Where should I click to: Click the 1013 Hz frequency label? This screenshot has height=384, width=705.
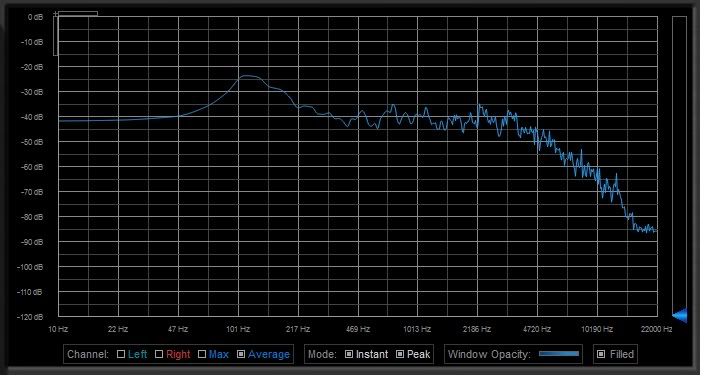point(417,329)
